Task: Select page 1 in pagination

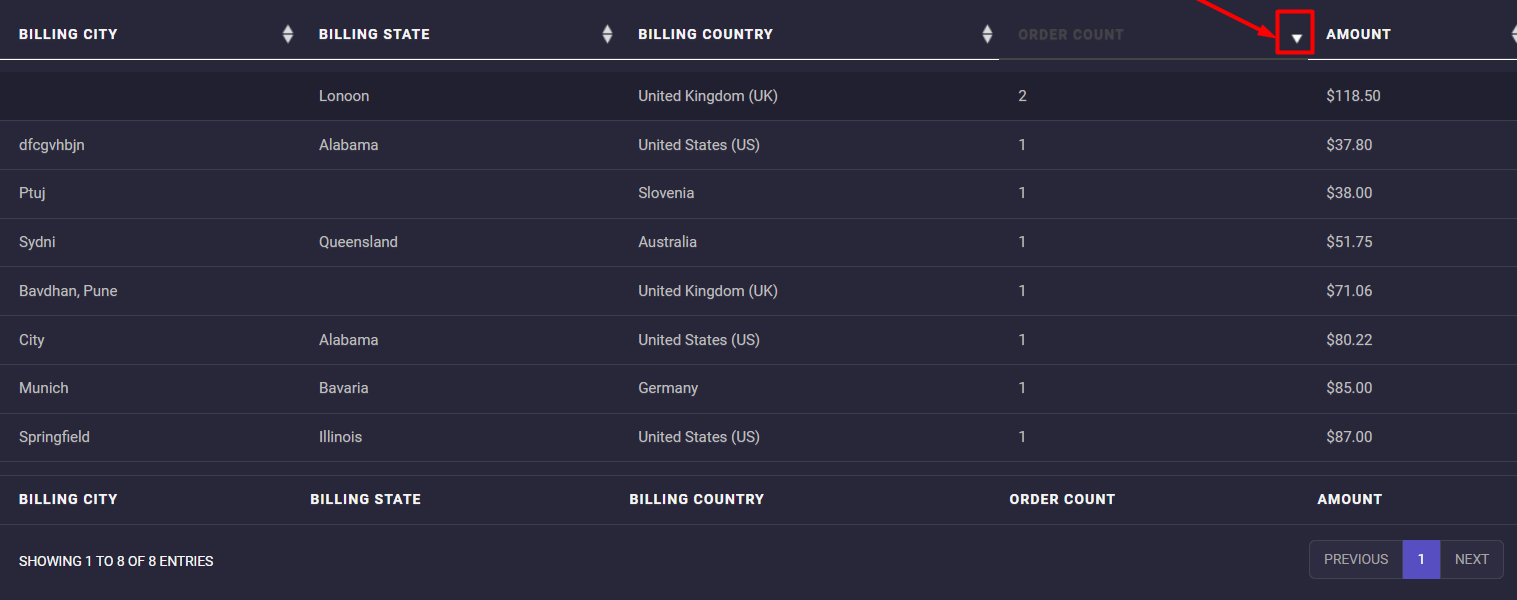Action: [x=1421, y=559]
